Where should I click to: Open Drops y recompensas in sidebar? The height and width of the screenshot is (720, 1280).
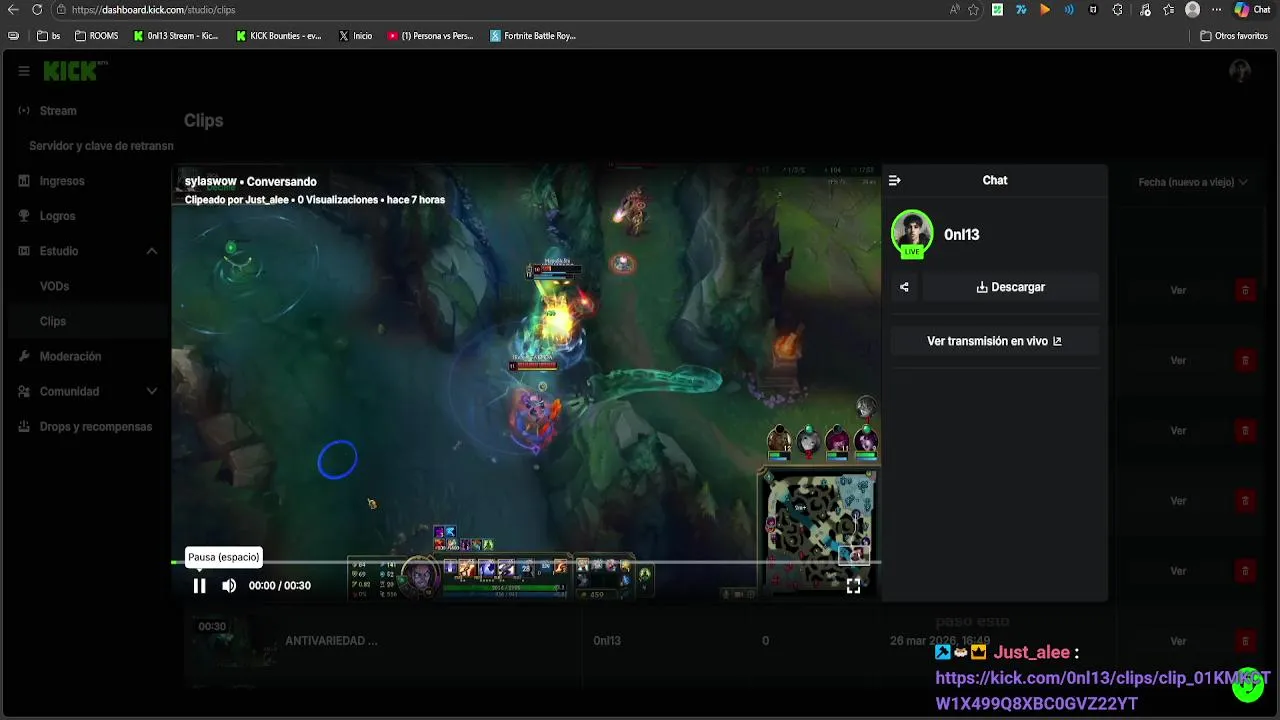96,427
